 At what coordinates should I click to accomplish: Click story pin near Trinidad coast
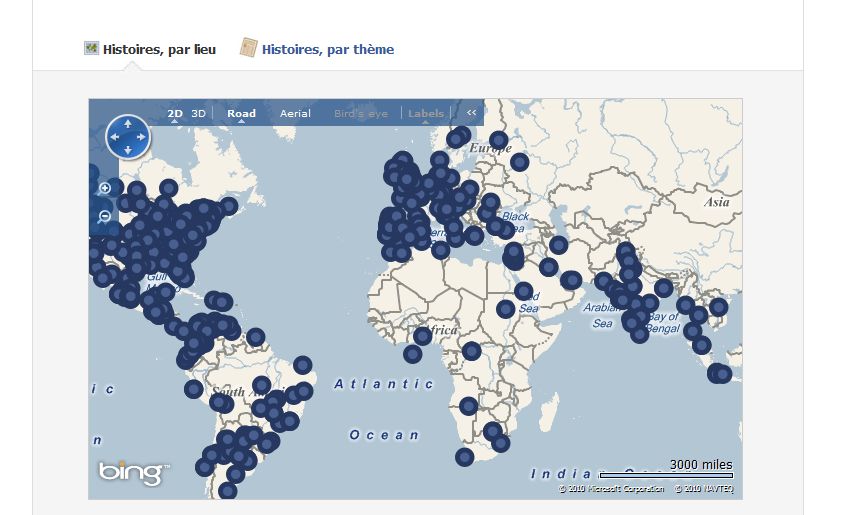(x=255, y=337)
